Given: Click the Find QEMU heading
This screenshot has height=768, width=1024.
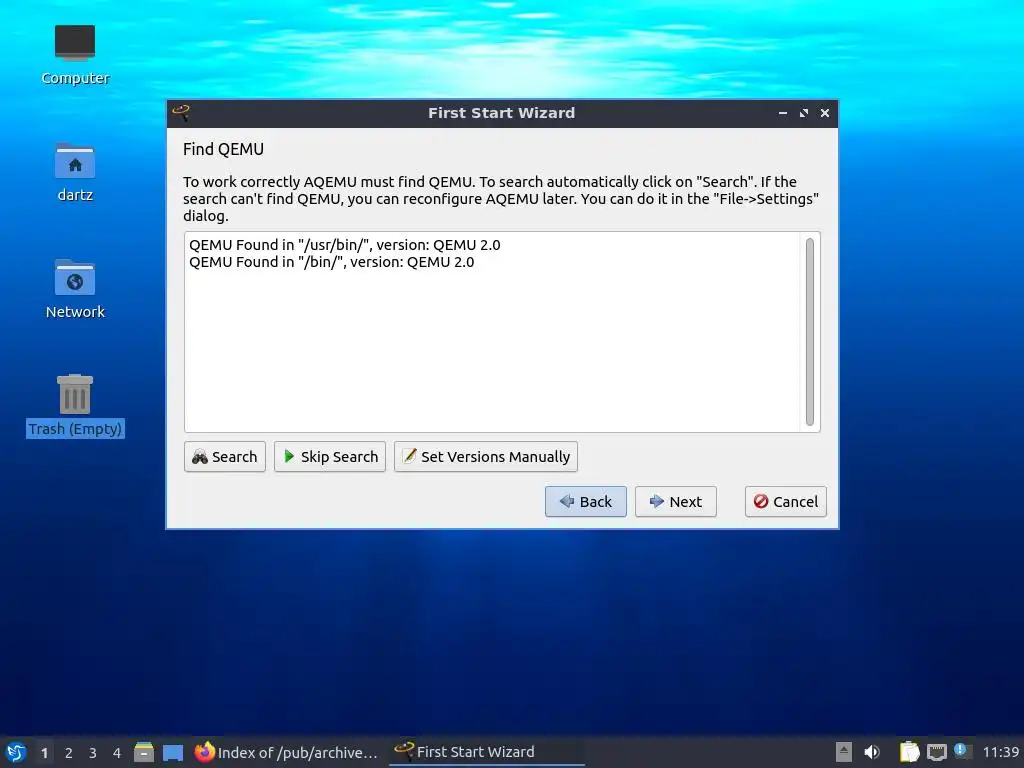Looking at the screenshot, I should (223, 150).
